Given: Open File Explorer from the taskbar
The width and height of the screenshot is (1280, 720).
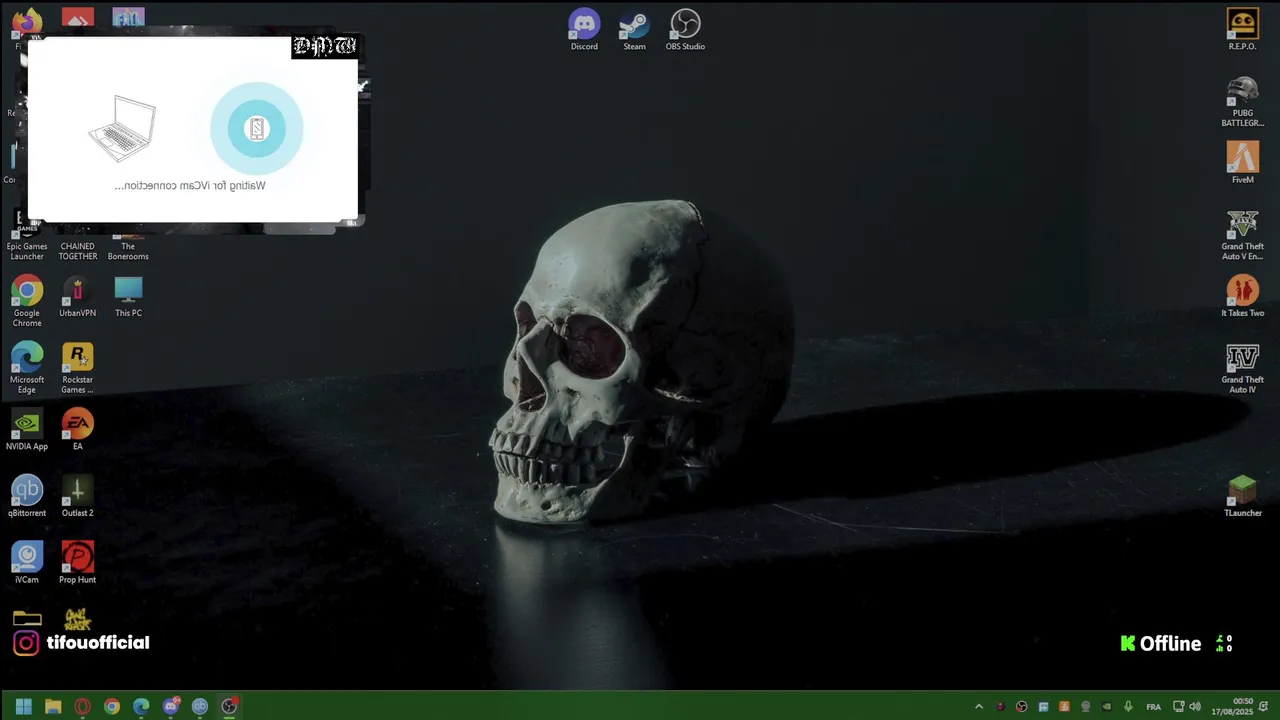Looking at the screenshot, I should pos(53,706).
